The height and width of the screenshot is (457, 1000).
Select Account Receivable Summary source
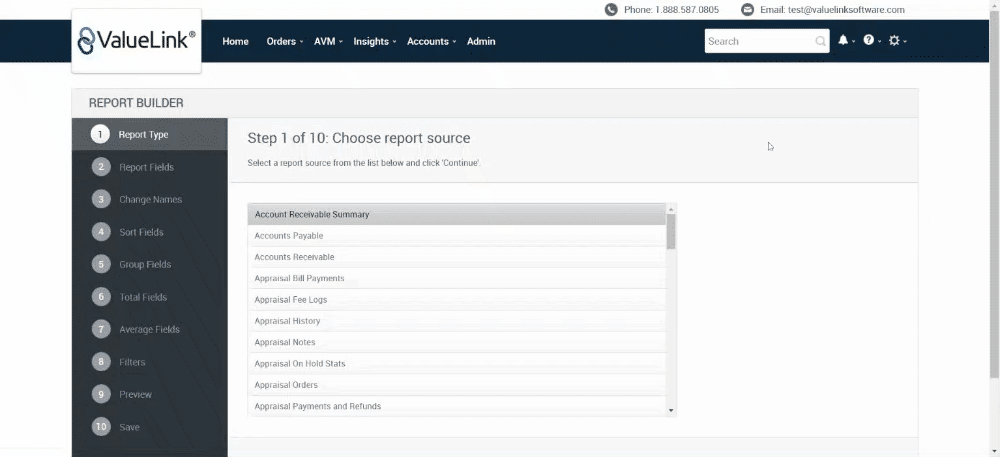[x=457, y=214]
